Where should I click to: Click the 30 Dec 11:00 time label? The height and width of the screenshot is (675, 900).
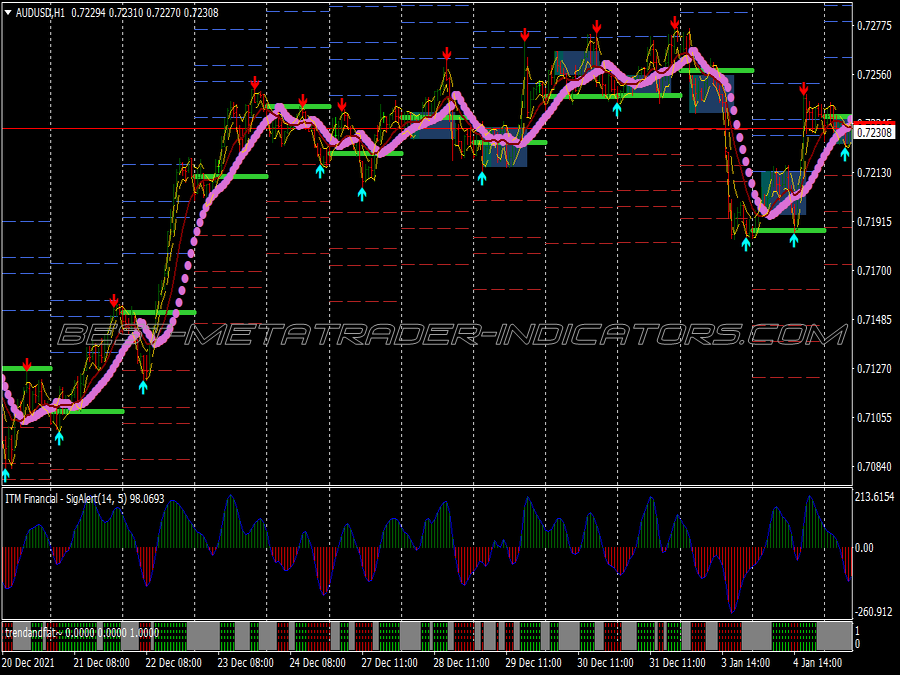[605, 662]
